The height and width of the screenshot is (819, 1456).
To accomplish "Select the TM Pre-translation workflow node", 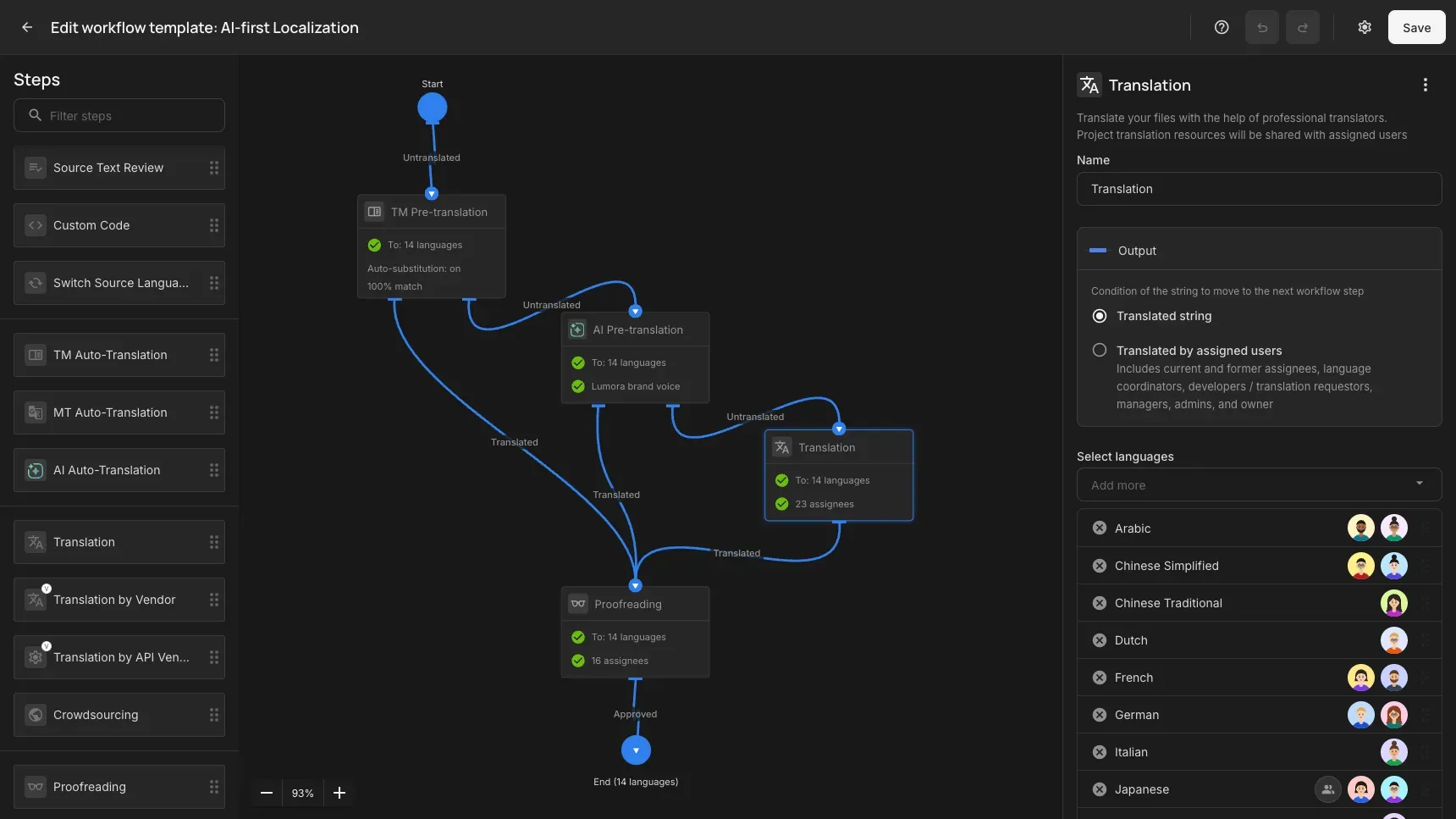I will (432, 246).
